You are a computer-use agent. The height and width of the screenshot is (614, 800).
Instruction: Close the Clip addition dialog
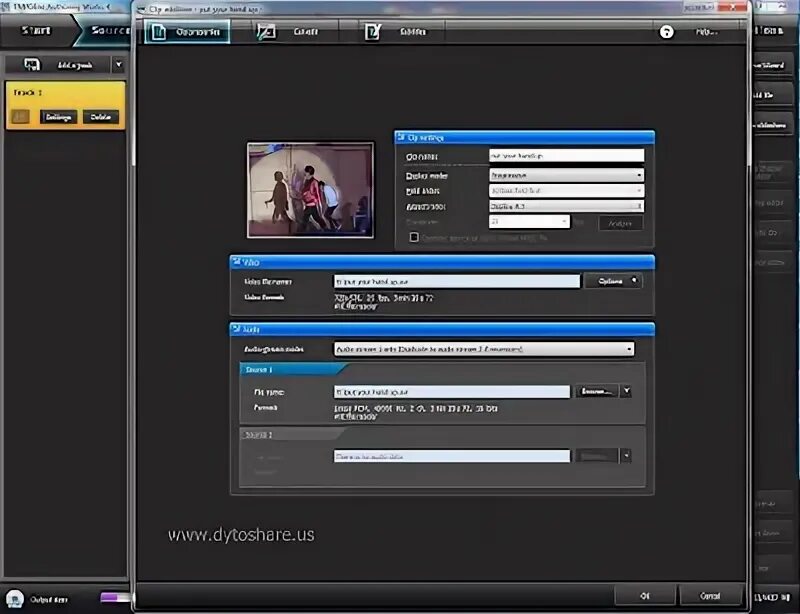click(732, 7)
